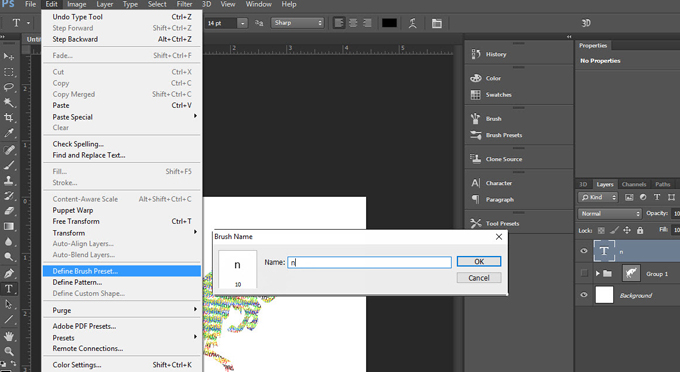The height and width of the screenshot is (372, 680).
Task: Hide the 'n' text layer
Action: click(x=584, y=251)
